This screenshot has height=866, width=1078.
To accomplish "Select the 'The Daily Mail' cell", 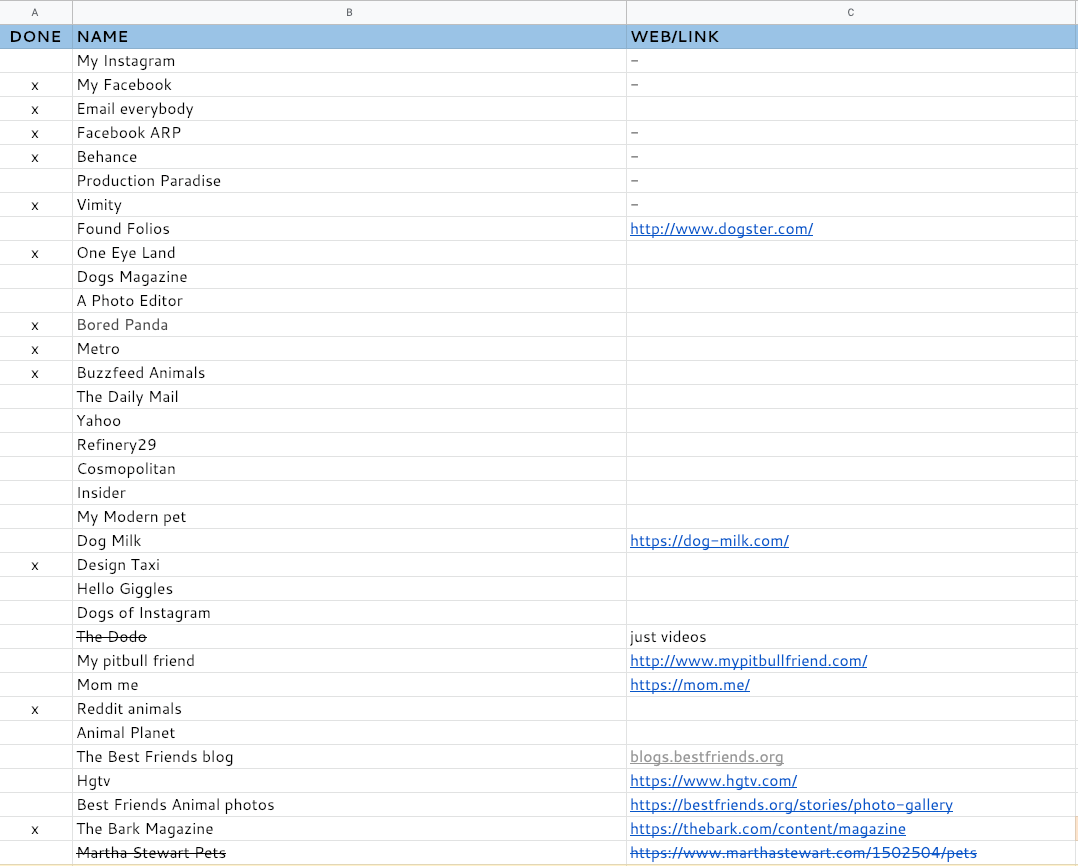I will coord(349,397).
